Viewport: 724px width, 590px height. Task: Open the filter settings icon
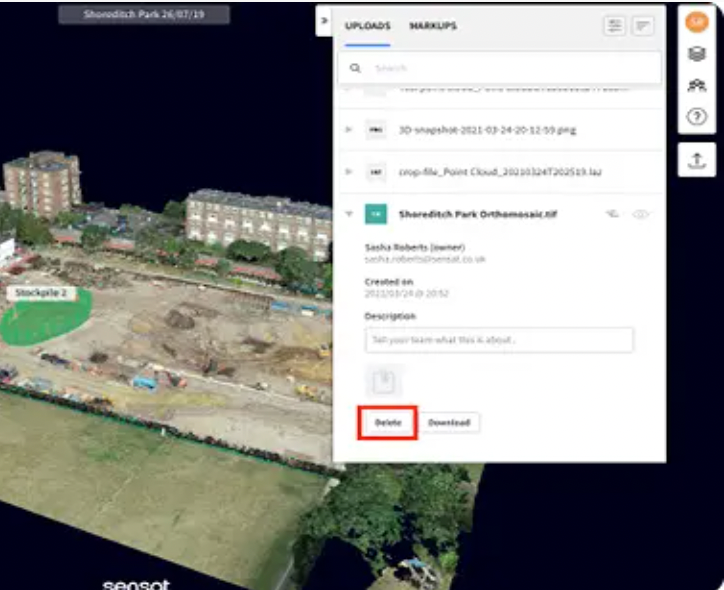(x=614, y=26)
